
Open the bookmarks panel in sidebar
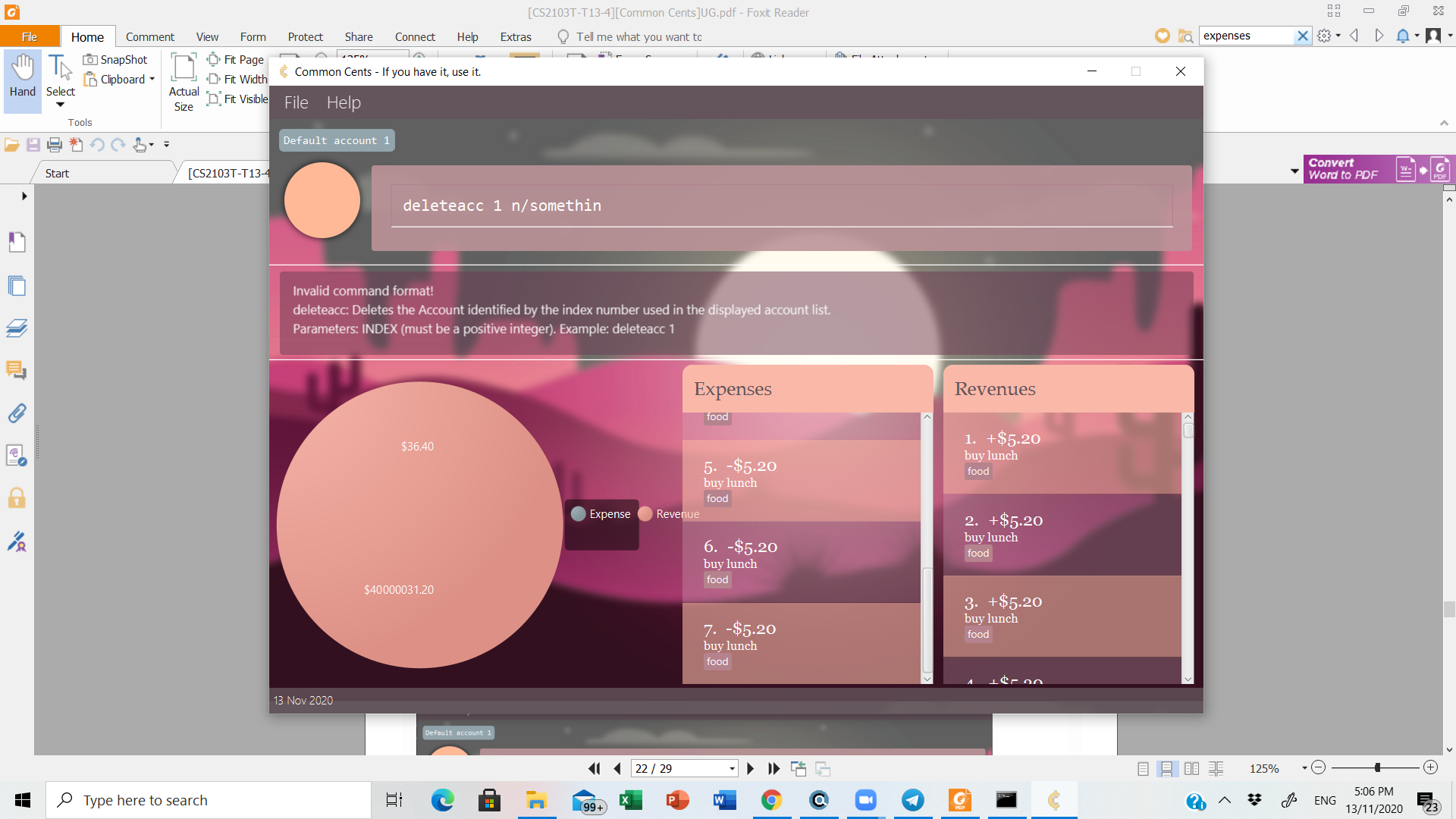click(17, 242)
